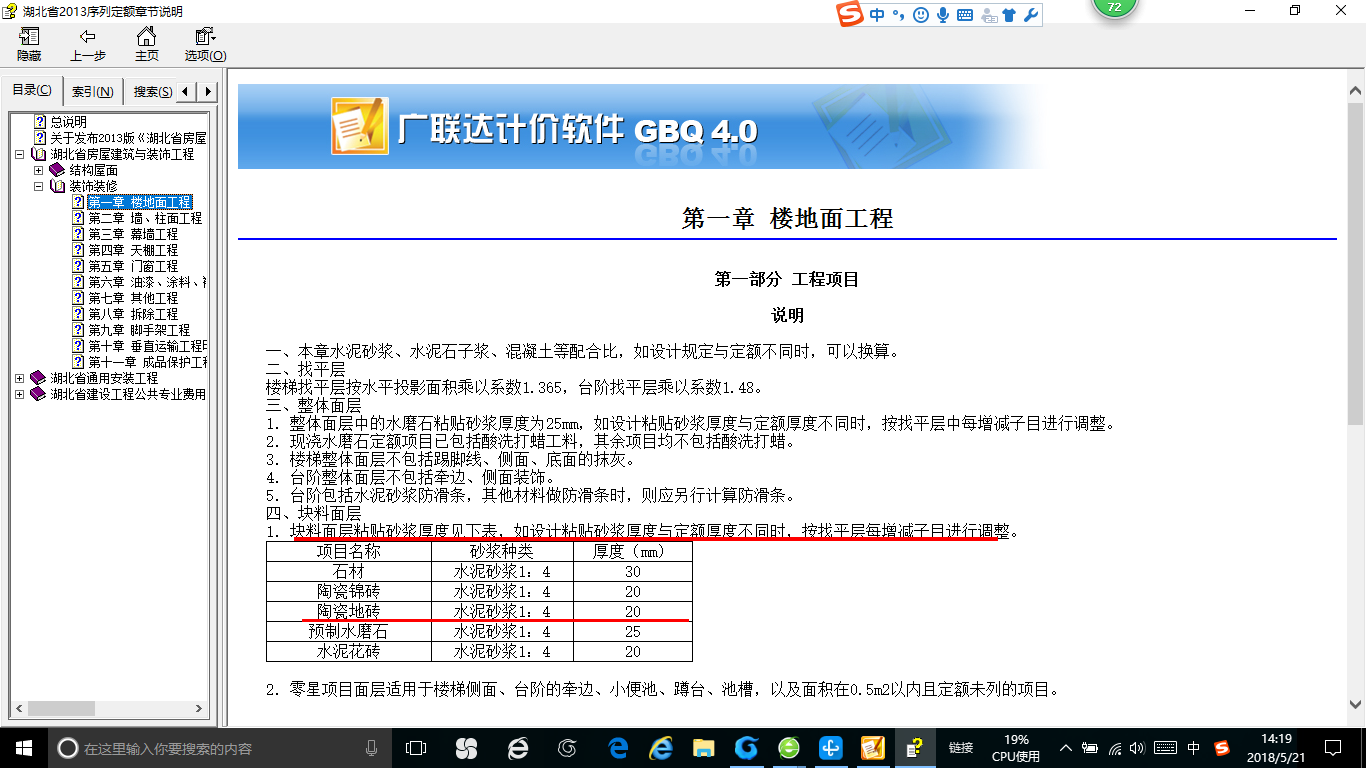Expand 湖北省建设工程公共专业费用 node
1366x768 pixels.
(20, 394)
